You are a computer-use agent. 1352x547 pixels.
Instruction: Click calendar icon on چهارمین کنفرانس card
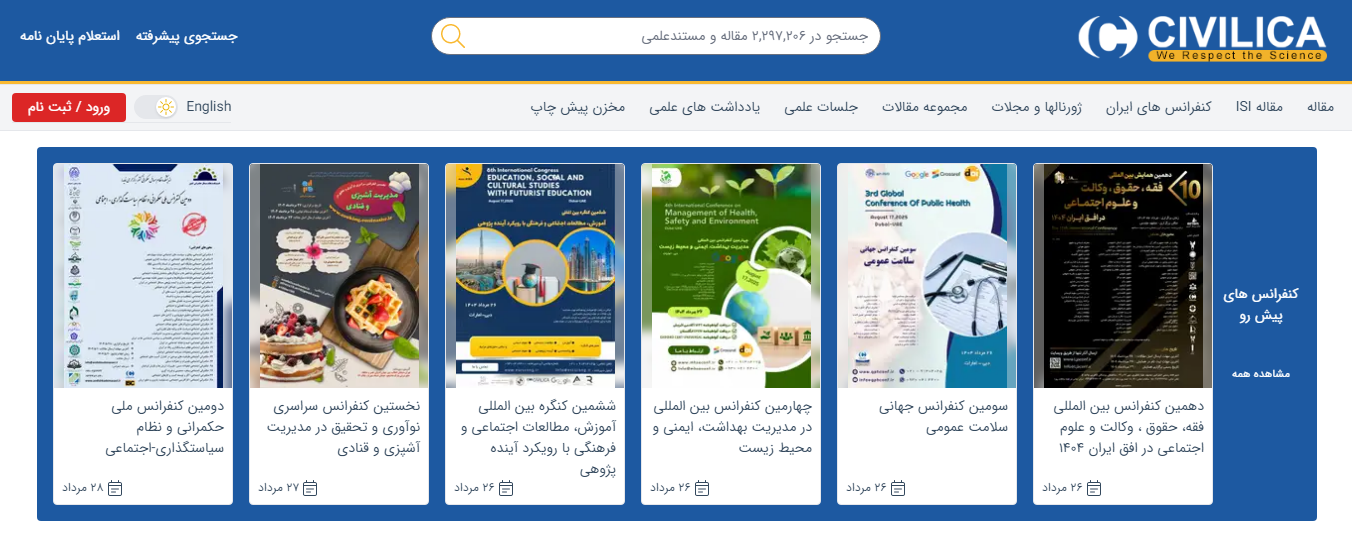tap(702, 488)
